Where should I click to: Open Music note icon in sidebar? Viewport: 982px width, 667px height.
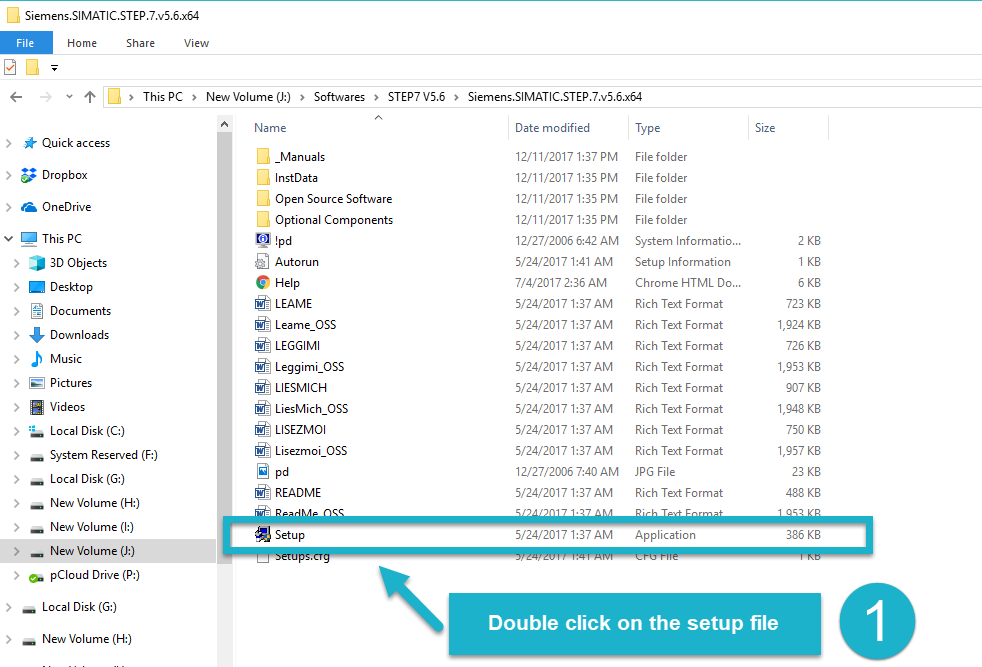[37, 359]
